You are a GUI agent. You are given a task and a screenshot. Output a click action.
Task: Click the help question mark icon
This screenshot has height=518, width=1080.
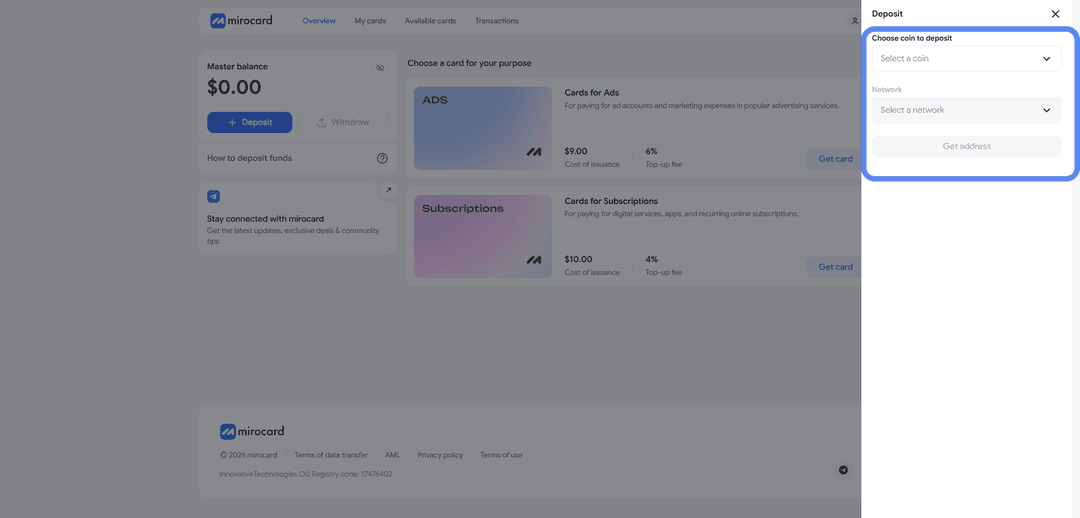[382, 158]
